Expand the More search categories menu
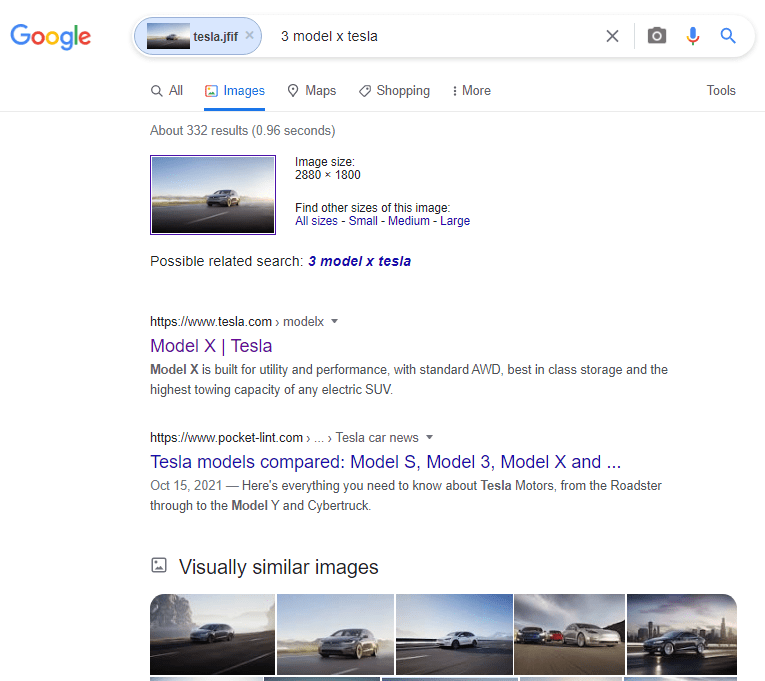The height and width of the screenshot is (681, 765). click(x=471, y=91)
